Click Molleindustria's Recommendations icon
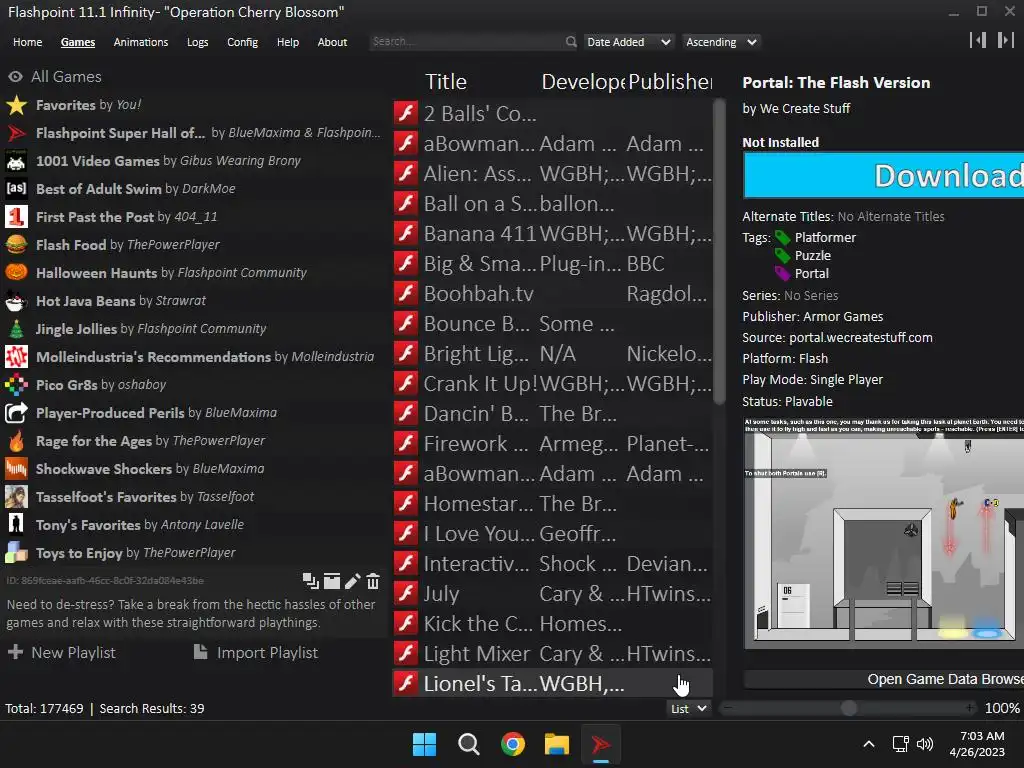Screen dimensions: 1024x768 click(16, 357)
